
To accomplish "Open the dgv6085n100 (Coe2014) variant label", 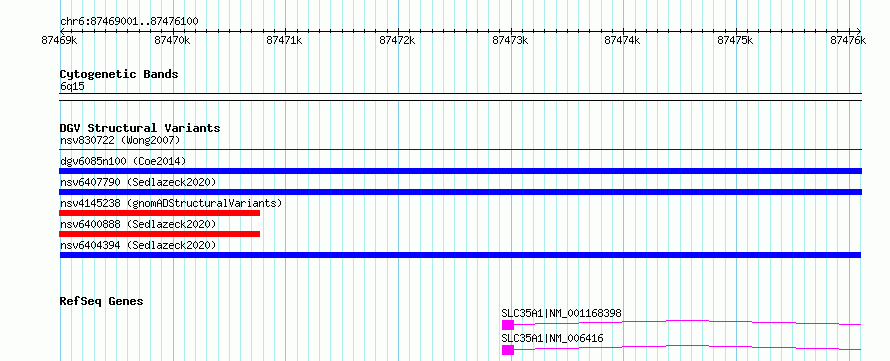I will [123, 161].
